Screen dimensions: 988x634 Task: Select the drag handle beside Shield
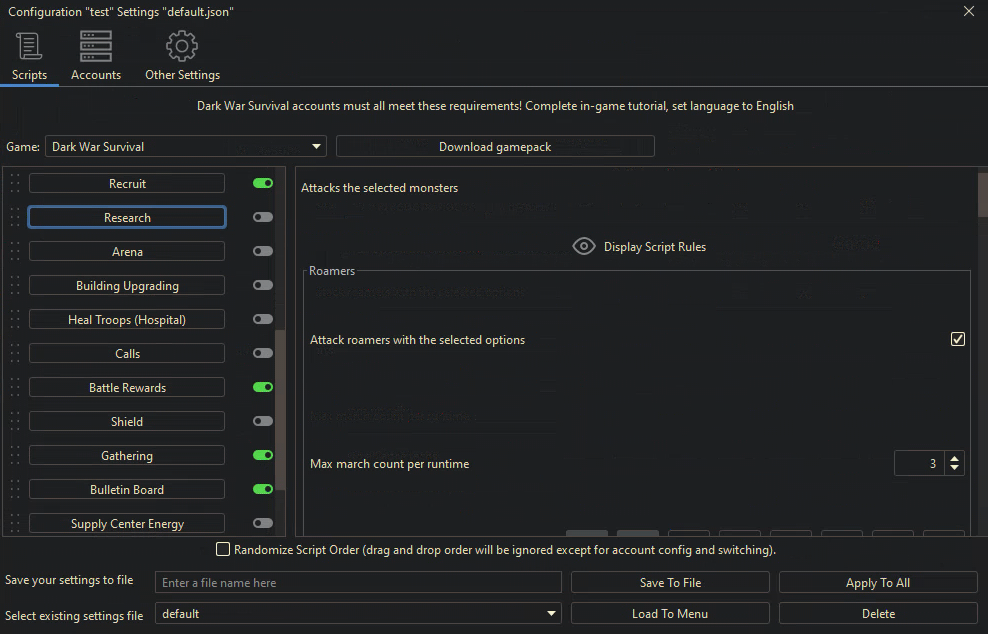click(x=15, y=422)
